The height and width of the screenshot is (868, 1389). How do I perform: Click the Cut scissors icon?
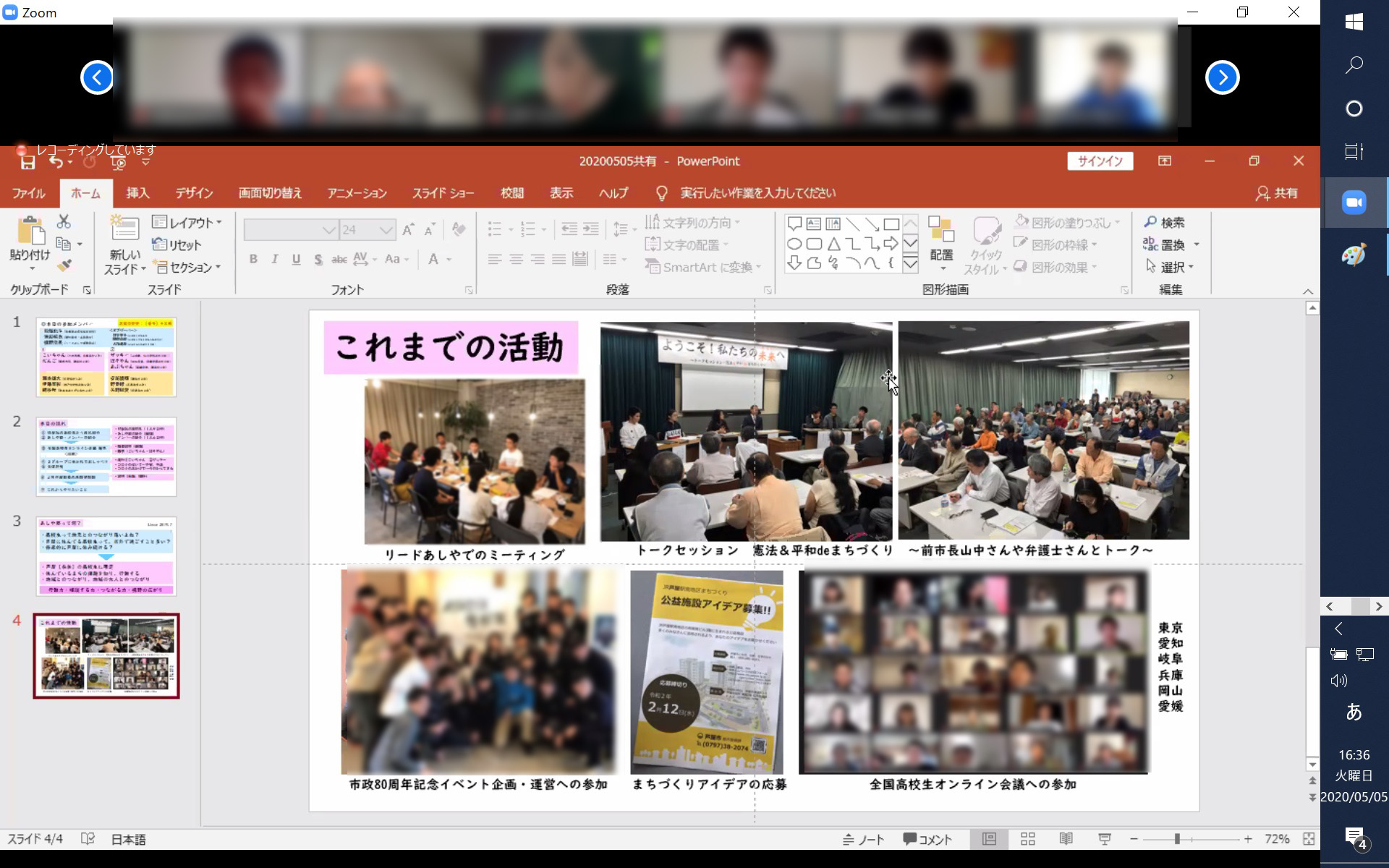point(64,221)
